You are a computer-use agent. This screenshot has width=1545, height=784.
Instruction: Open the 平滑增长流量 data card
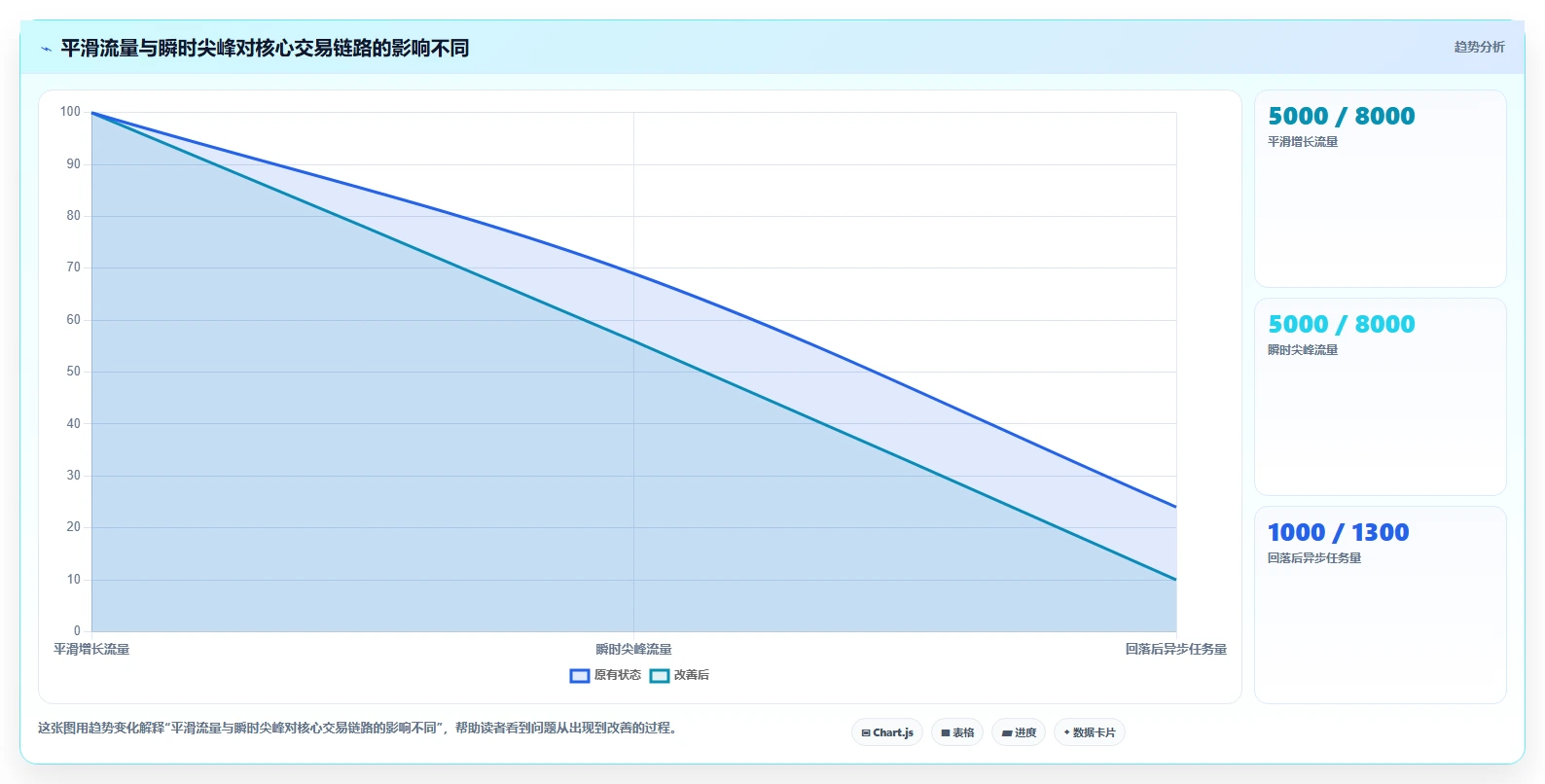pos(1380,189)
